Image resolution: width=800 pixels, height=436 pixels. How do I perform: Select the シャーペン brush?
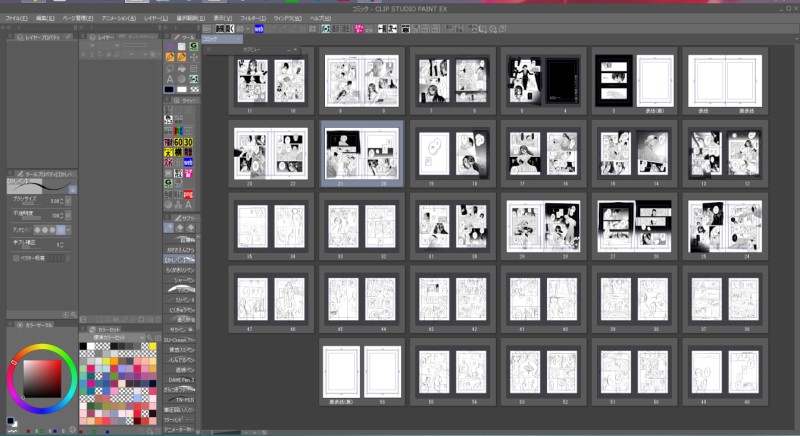179,279
